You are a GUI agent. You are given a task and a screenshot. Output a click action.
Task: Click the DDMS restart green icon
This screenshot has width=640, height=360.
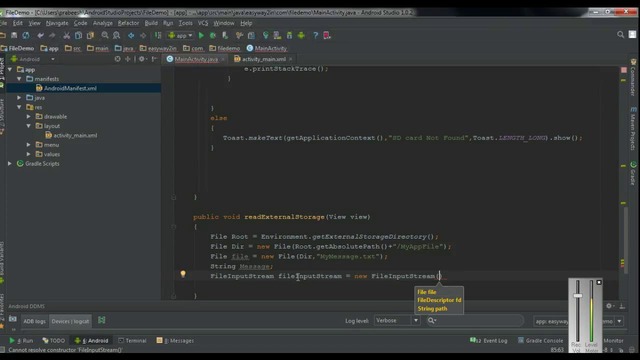pyautogui.click(x=102, y=320)
